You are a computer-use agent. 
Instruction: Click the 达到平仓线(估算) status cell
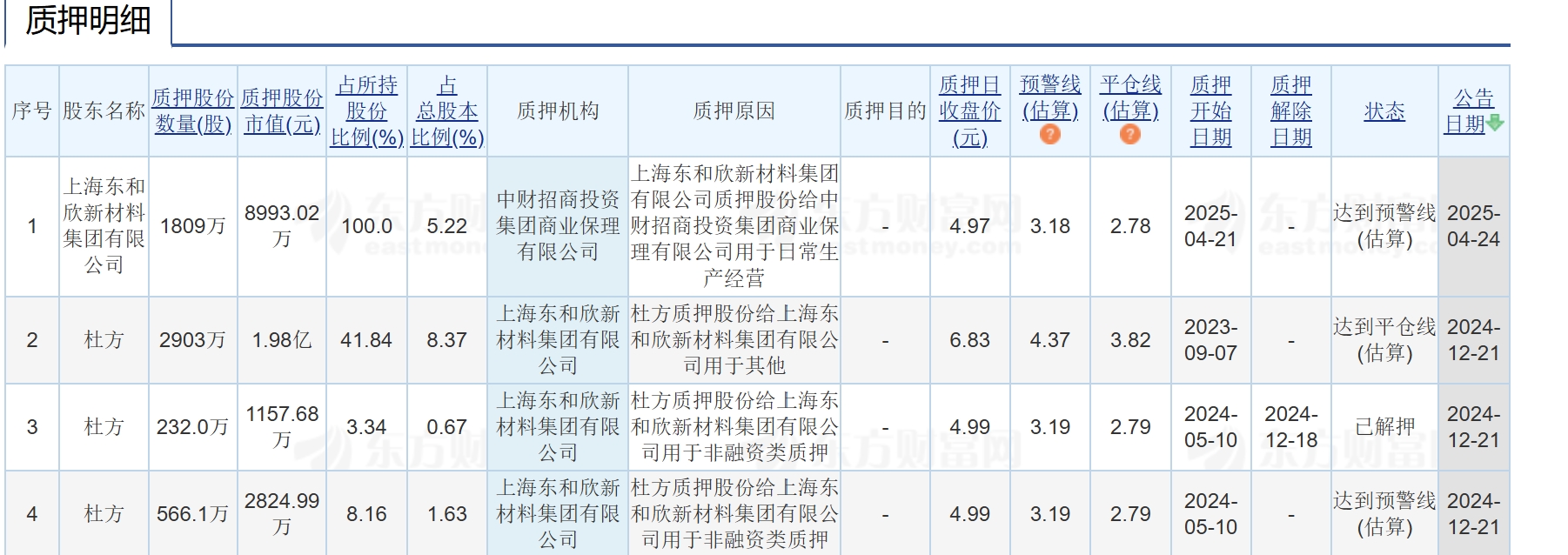(1384, 340)
